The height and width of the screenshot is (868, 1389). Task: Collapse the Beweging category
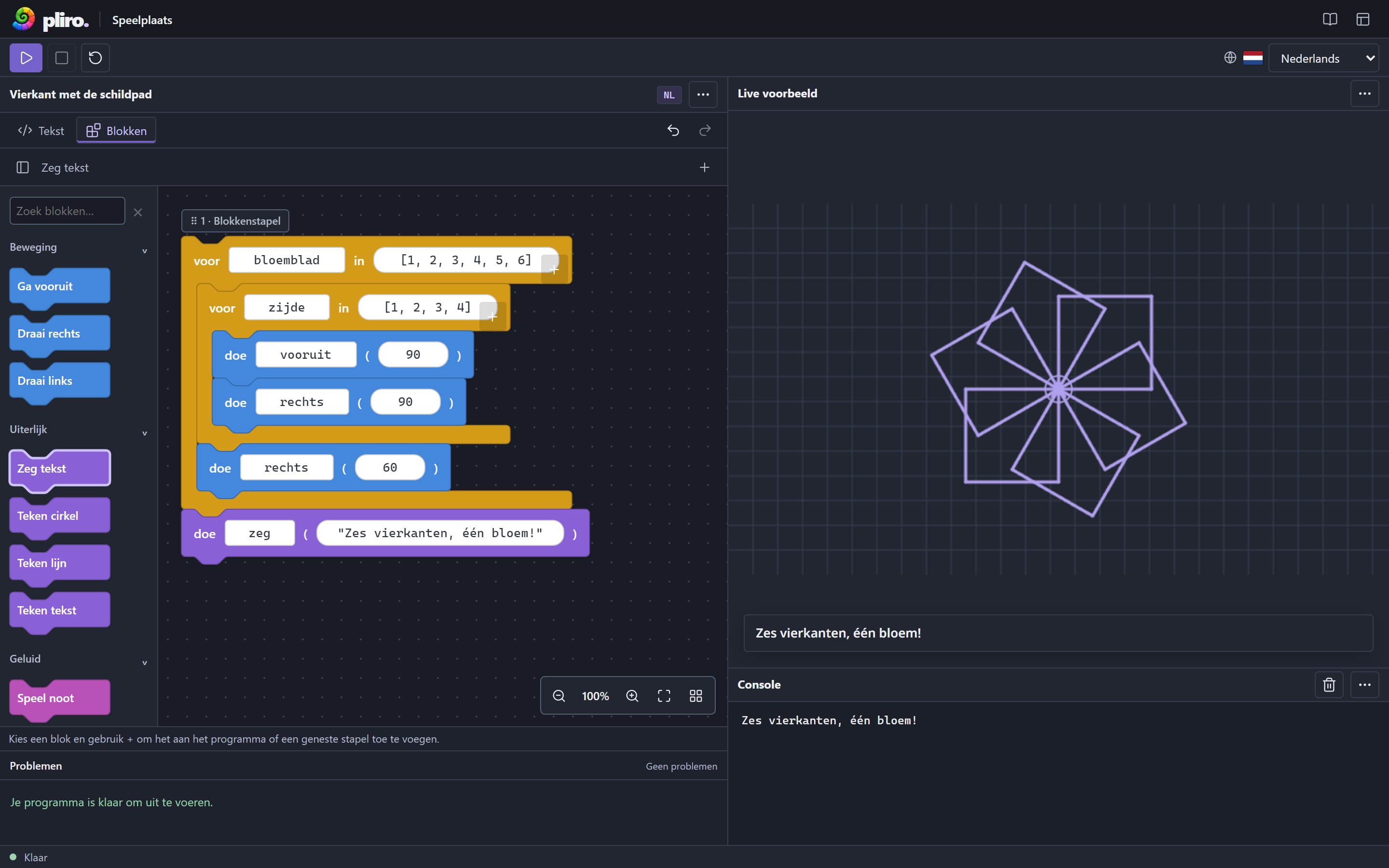(145, 251)
